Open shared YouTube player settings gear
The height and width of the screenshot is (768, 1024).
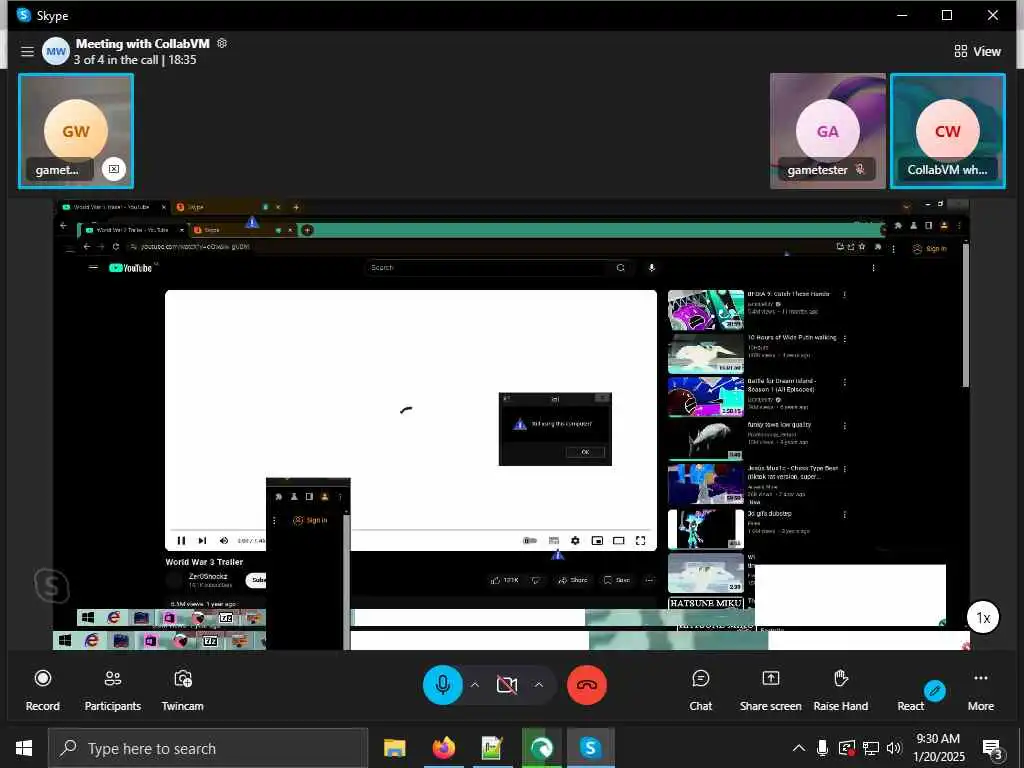575,541
